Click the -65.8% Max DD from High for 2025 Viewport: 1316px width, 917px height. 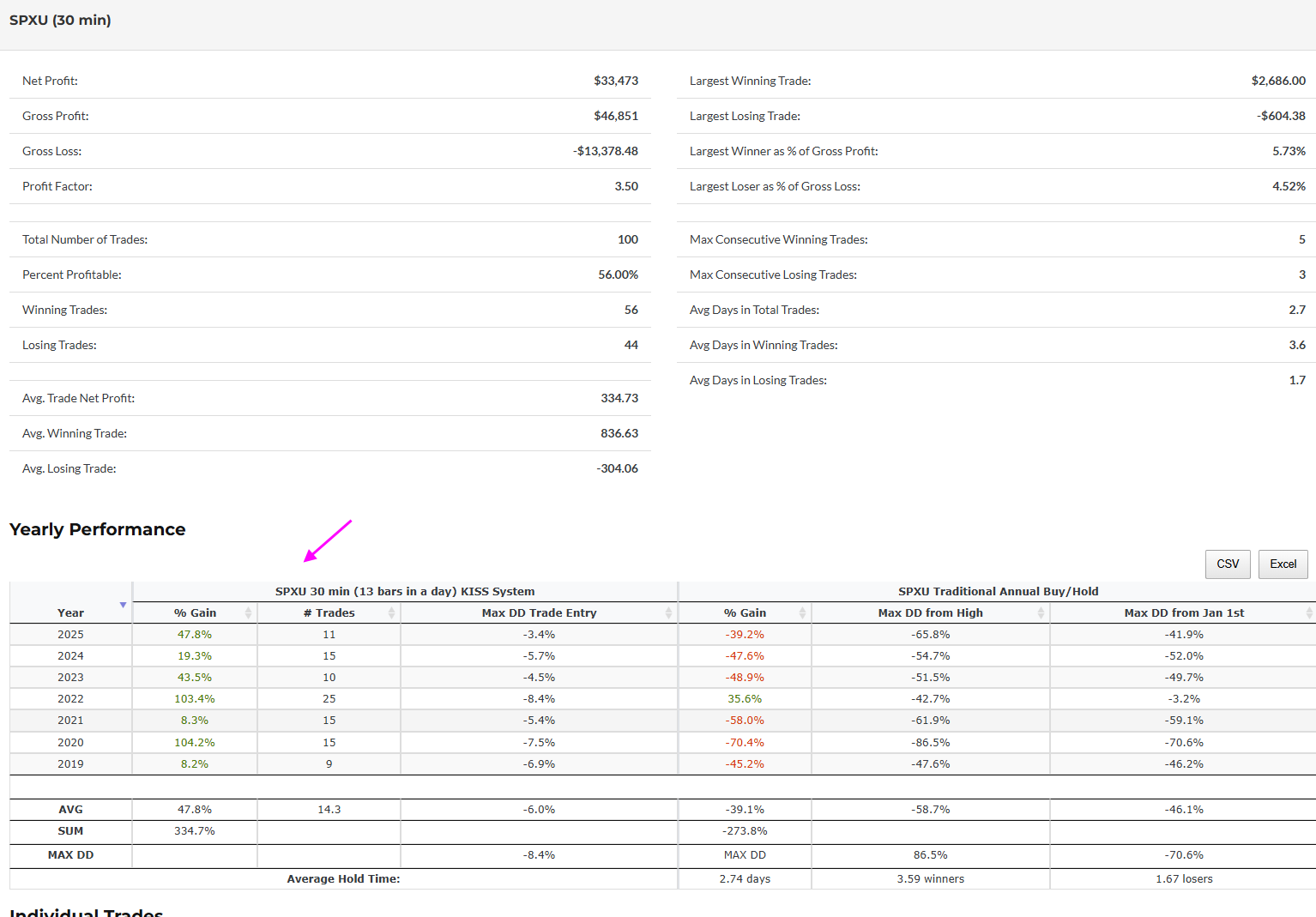(x=931, y=635)
